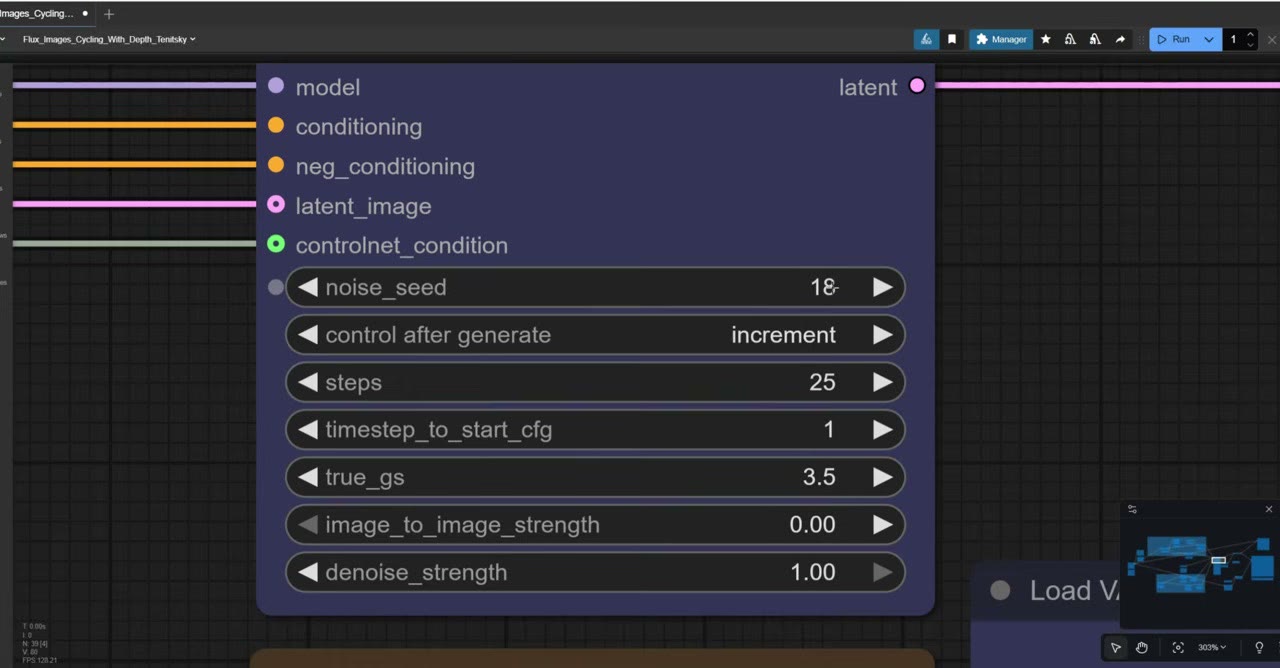Click the controlnet_condition input socket
This screenshot has width=1280, height=668.
[x=276, y=244]
